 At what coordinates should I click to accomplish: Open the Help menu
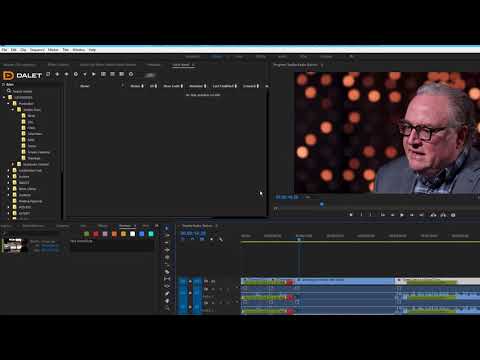click(92, 50)
